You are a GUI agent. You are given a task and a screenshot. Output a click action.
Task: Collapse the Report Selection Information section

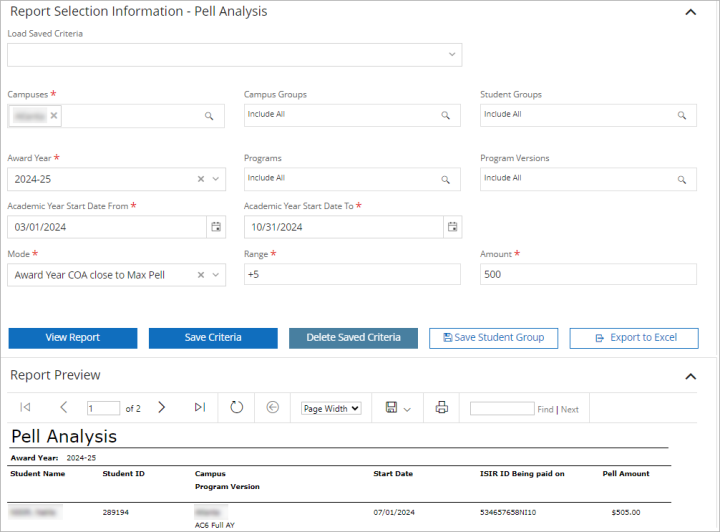point(690,12)
